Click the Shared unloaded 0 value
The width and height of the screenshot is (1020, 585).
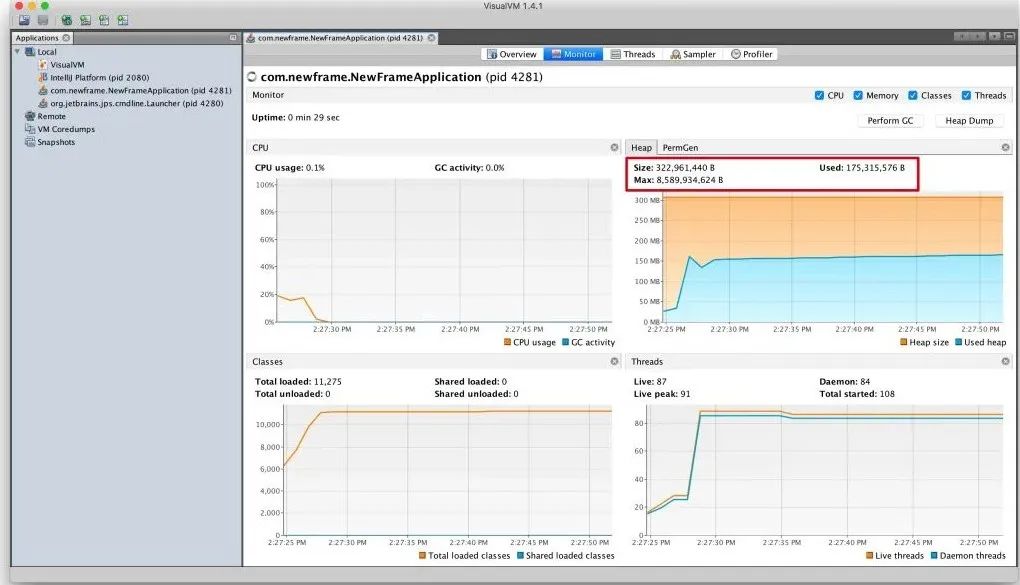[516, 394]
